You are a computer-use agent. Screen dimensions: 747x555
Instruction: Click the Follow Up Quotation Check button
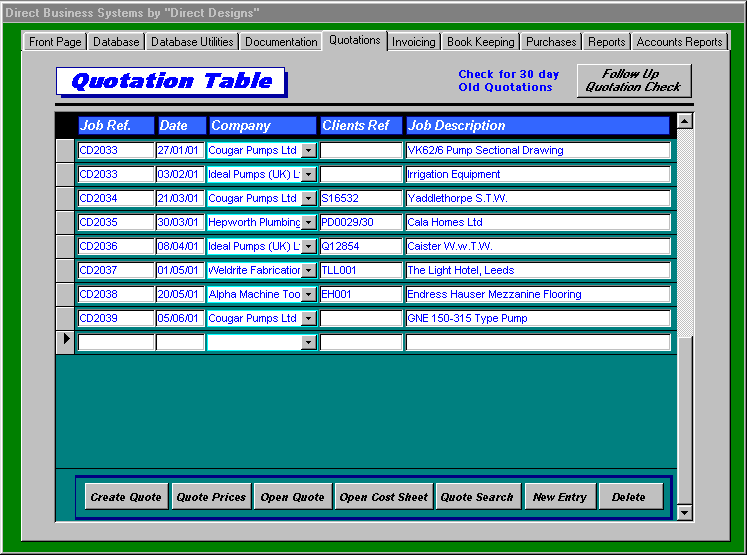(633, 81)
